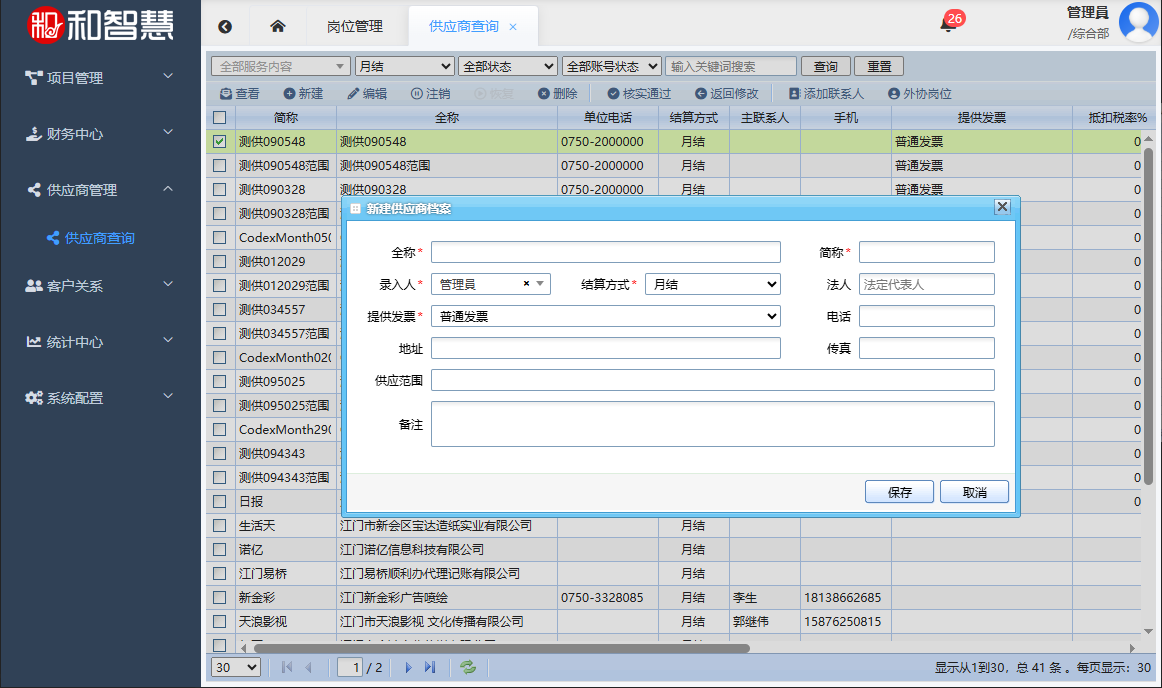Check the 天浪影视 row checkbox
The image size is (1162, 688).
[x=219, y=621]
